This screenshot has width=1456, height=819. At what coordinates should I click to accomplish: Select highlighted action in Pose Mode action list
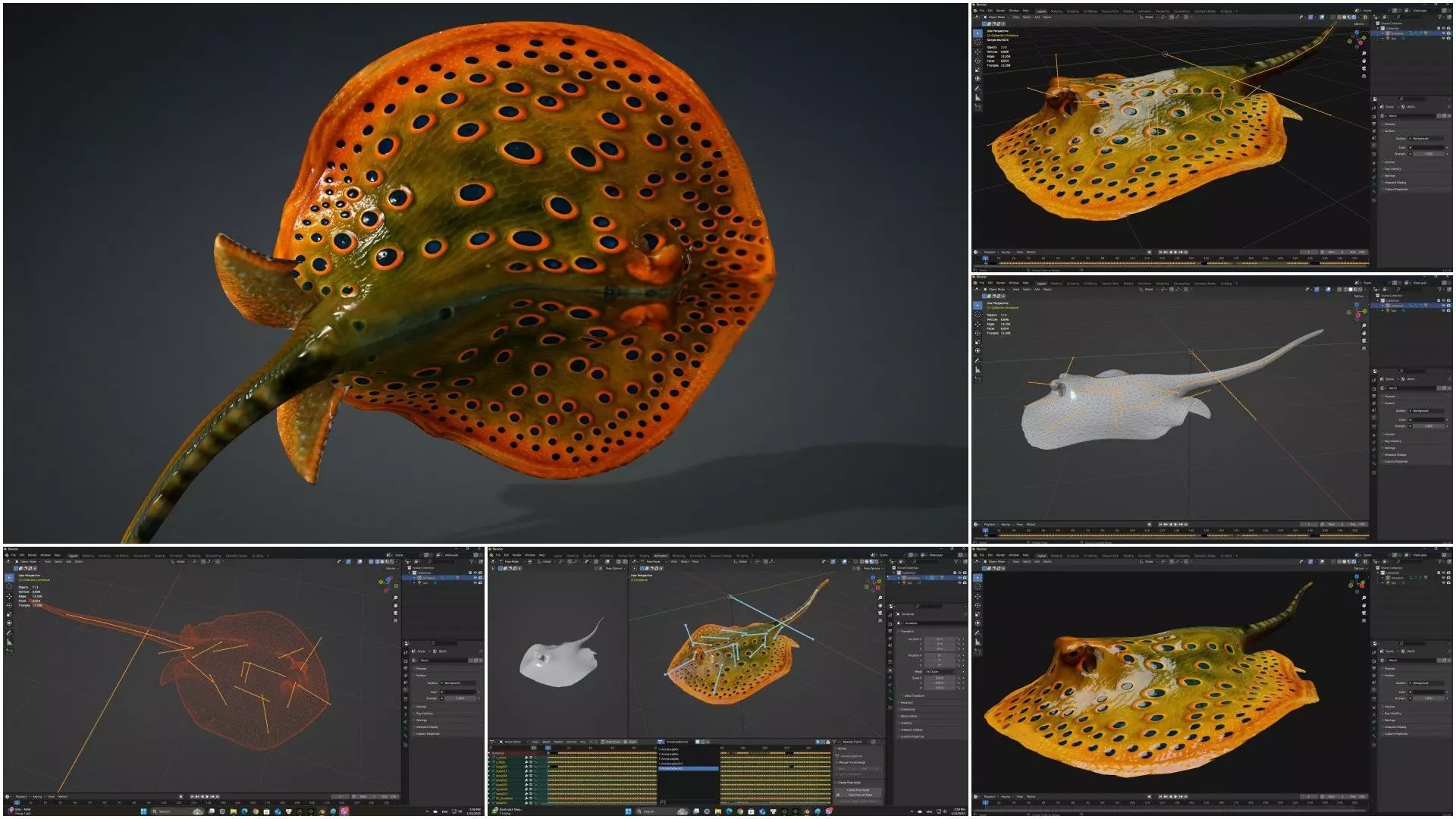point(689,768)
